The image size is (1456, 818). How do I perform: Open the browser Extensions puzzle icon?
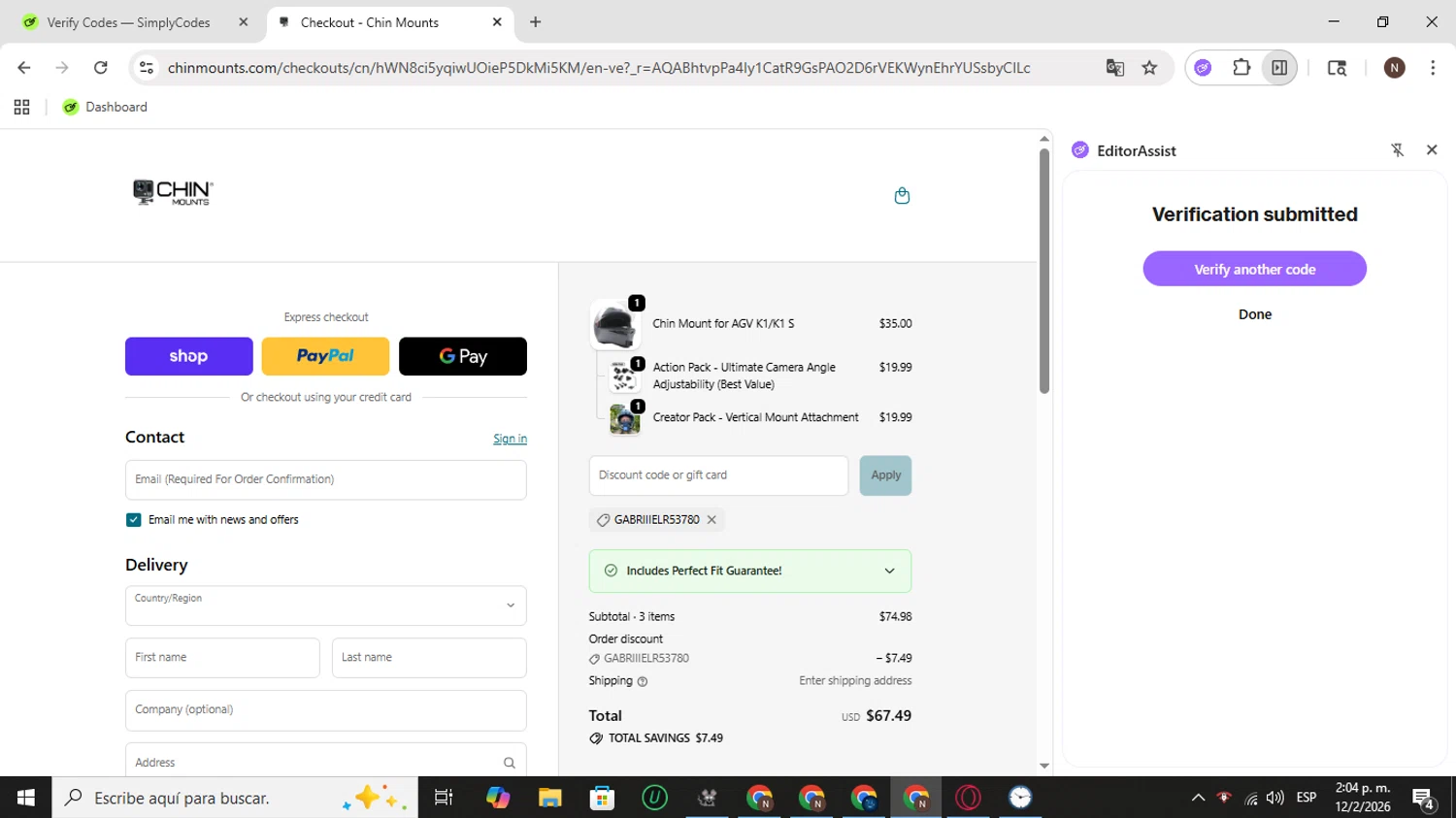1241,68
